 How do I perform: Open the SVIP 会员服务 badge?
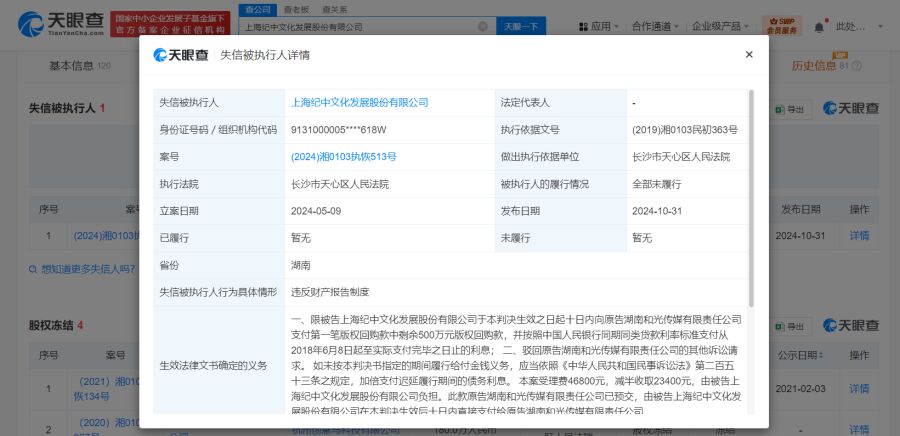point(781,26)
